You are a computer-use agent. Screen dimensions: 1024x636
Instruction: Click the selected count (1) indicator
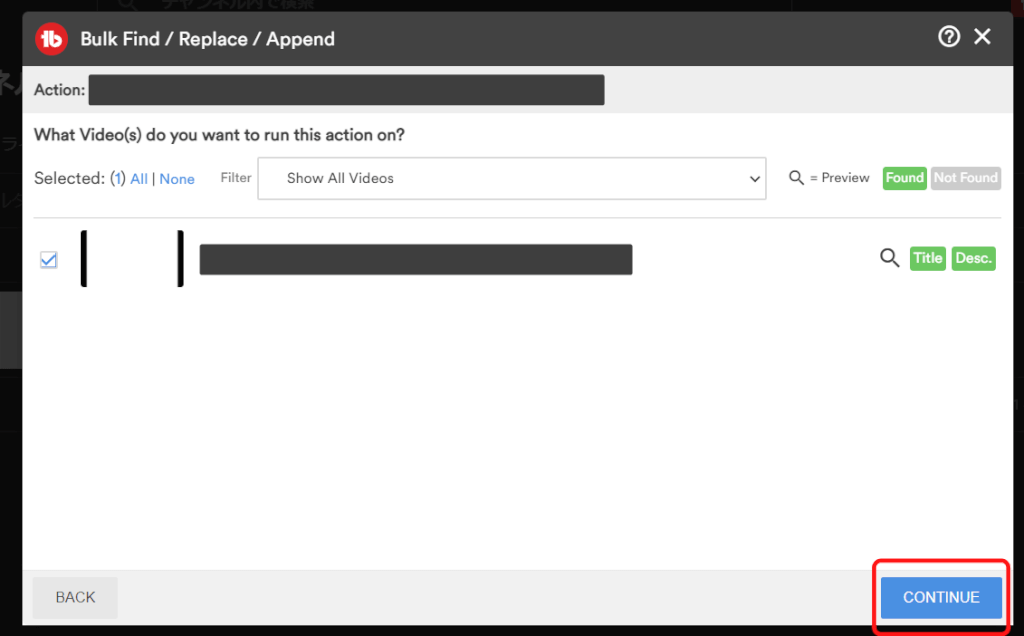(118, 178)
